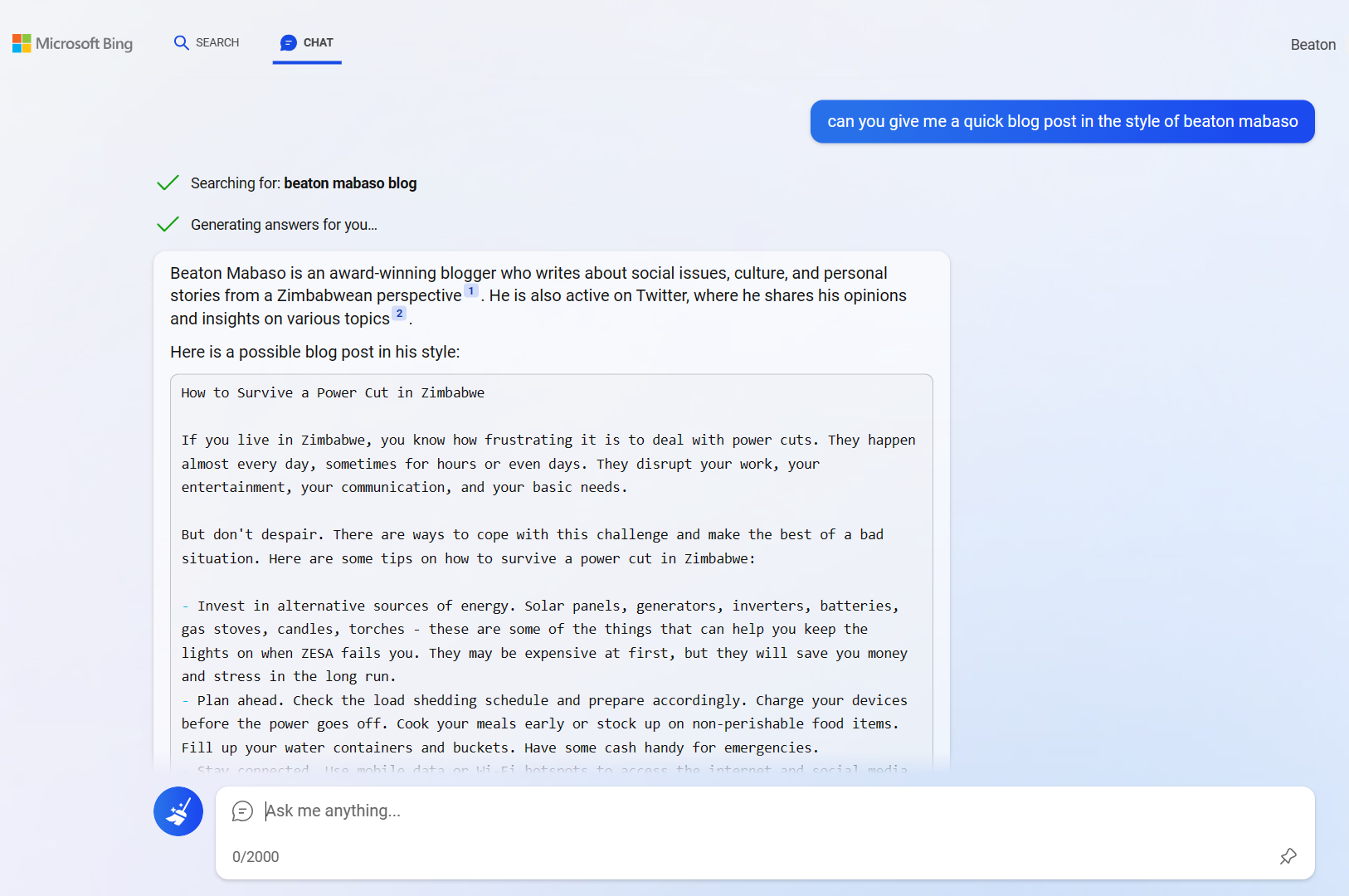Open the "beaton mabaso blog" search query
The image size is (1349, 896).
pos(350,183)
